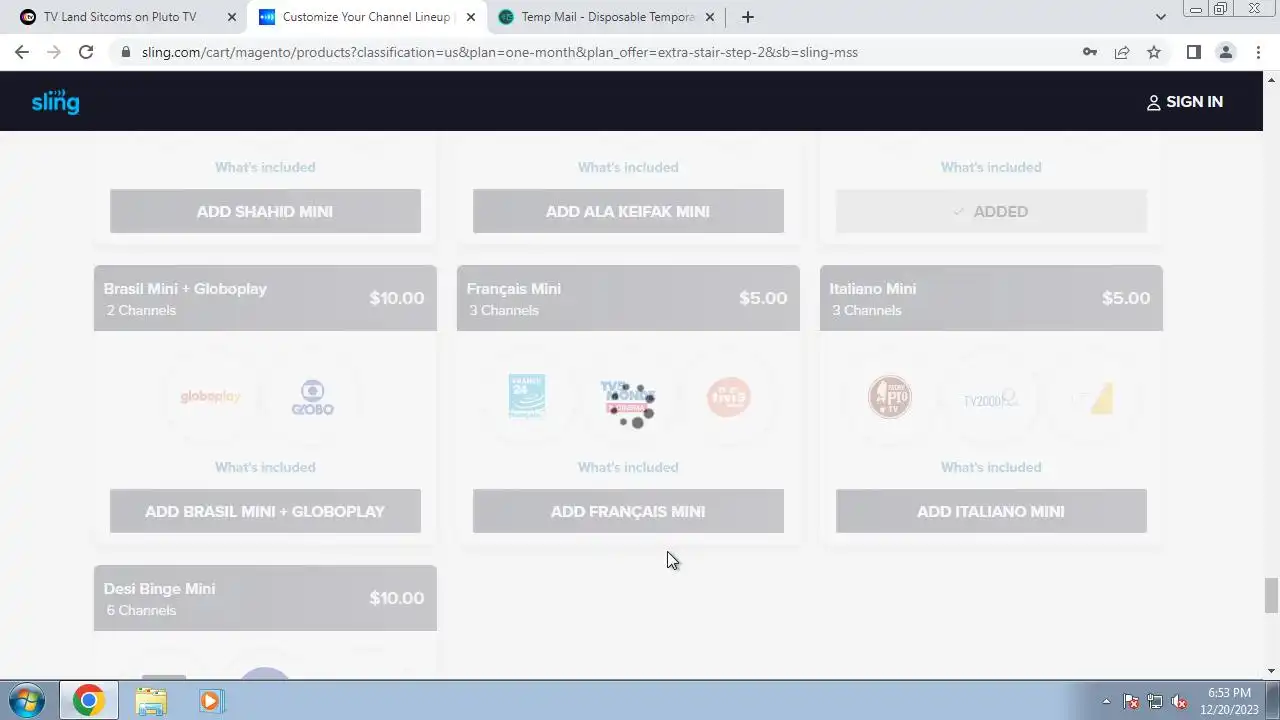Reload the page
The height and width of the screenshot is (720, 1280).
point(86,52)
